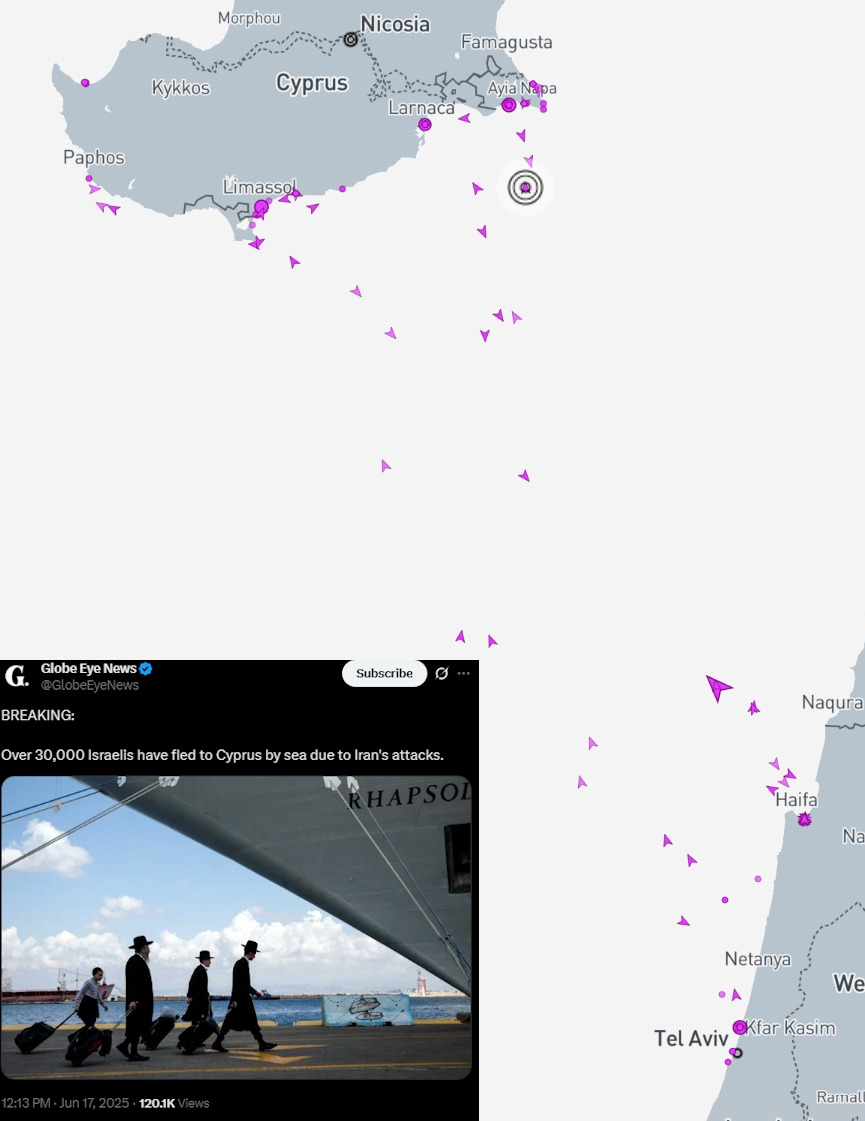The image size is (865, 1121).
Task: Open the tweet's more options menu
Action: (464, 673)
